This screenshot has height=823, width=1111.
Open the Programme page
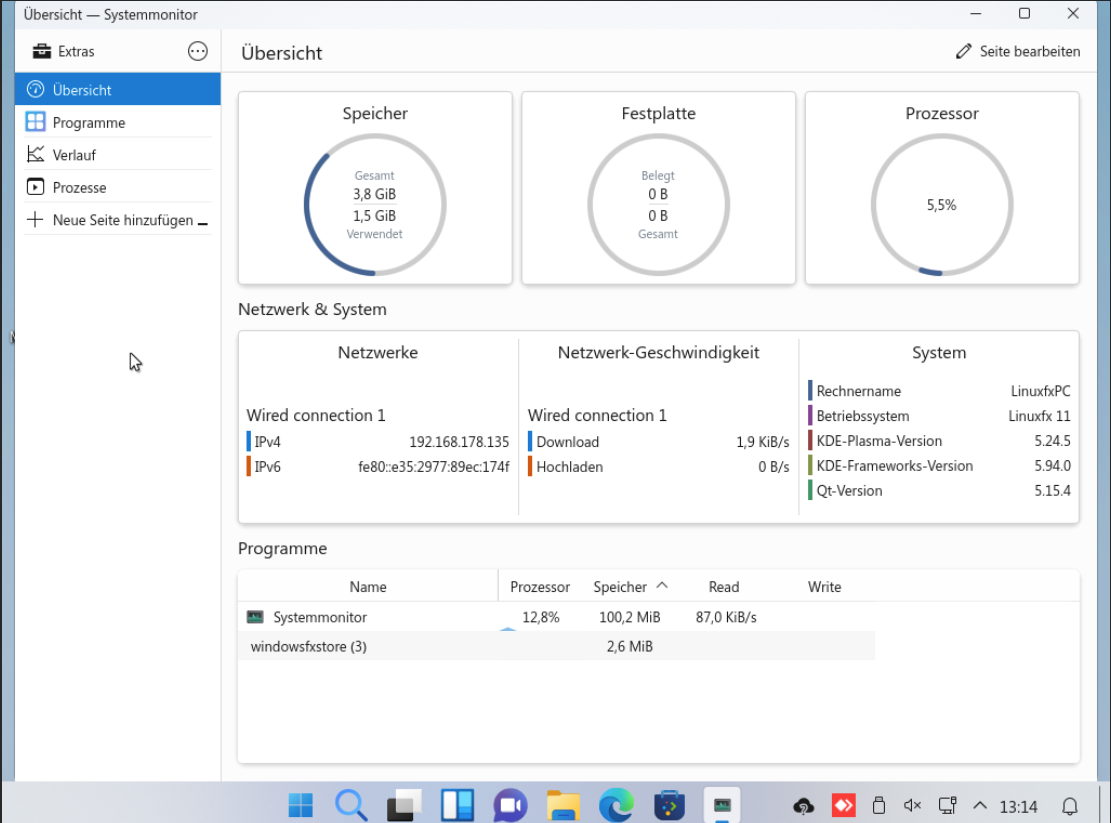(118, 123)
